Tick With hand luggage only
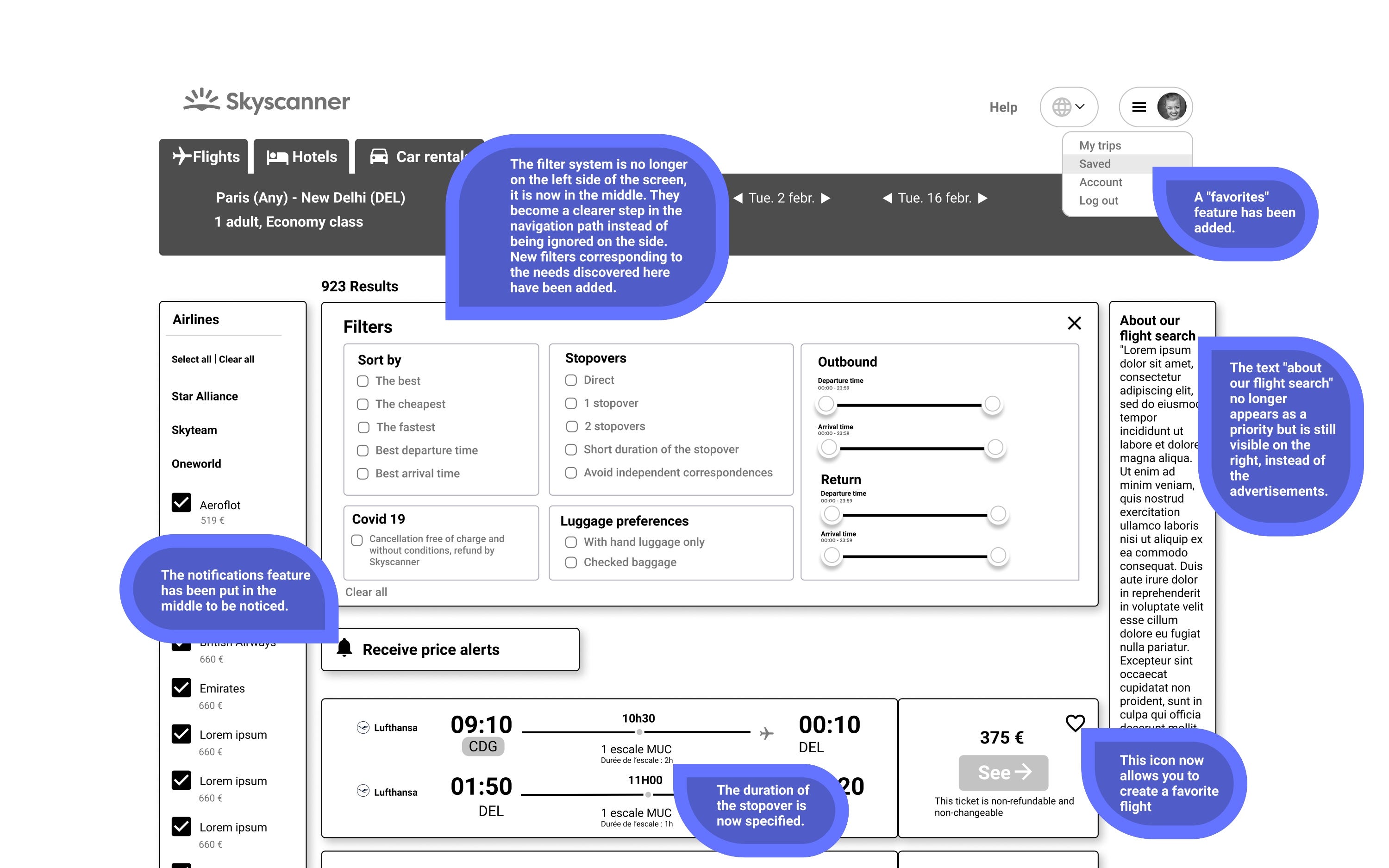This screenshot has height=868, width=1389. (571, 542)
